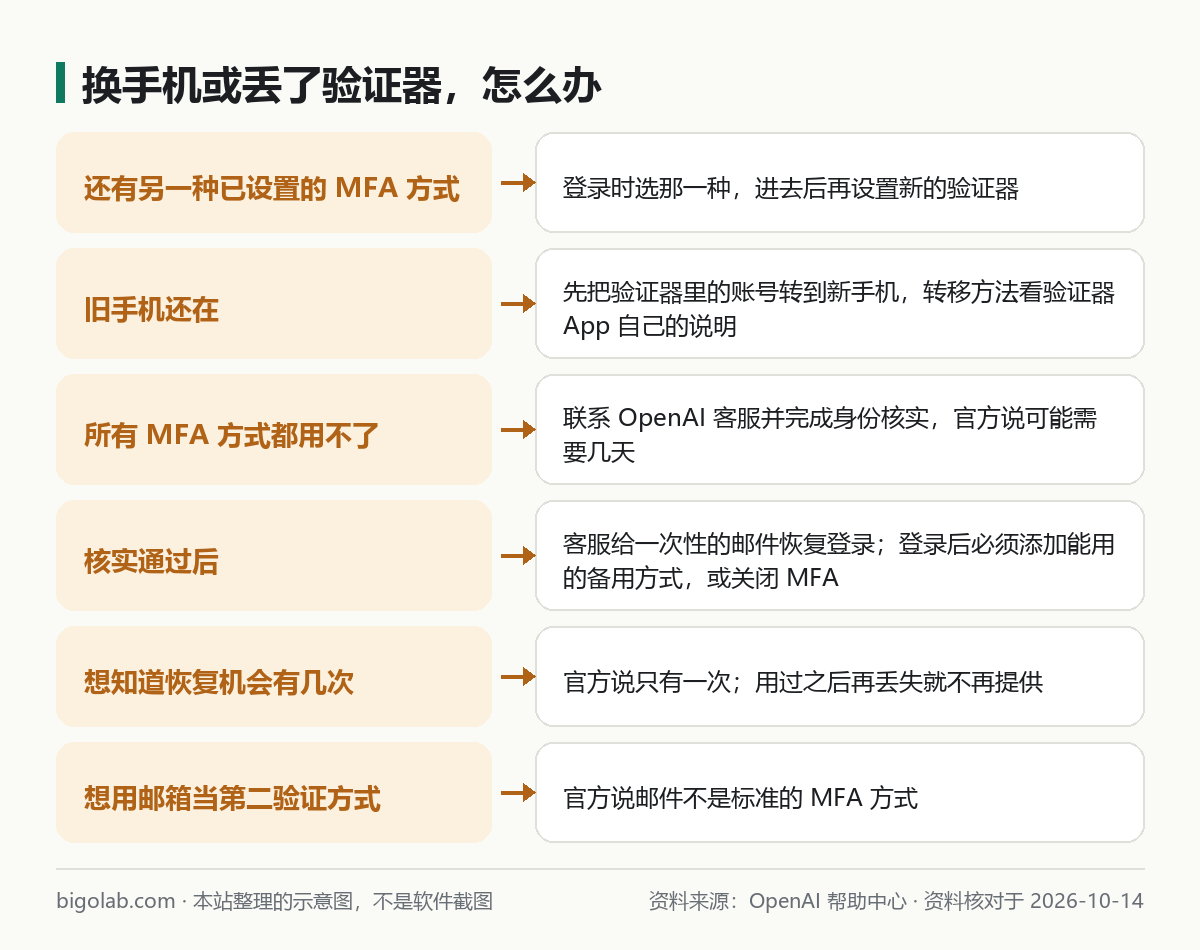Click '官方说邮件不是标准的 MFA 方式' answer
The height and width of the screenshot is (950, 1200).
pos(840,793)
